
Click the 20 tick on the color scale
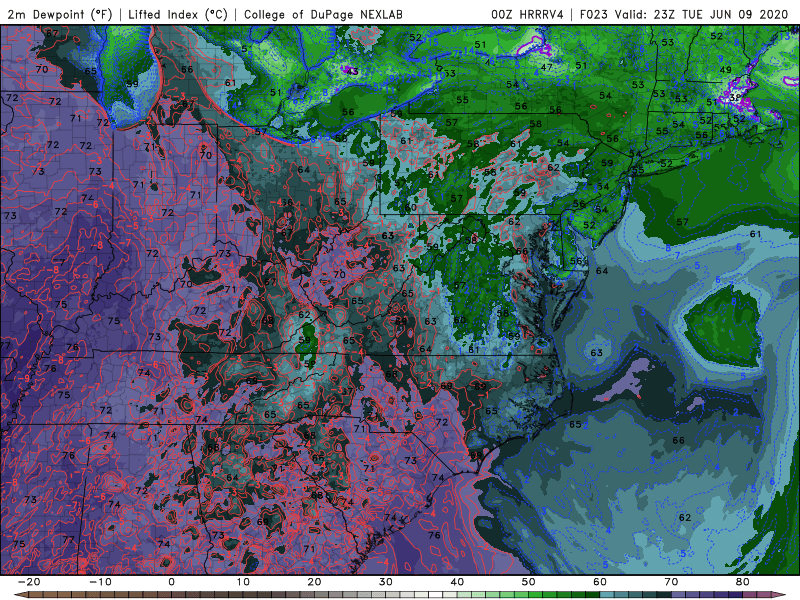(314, 582)
